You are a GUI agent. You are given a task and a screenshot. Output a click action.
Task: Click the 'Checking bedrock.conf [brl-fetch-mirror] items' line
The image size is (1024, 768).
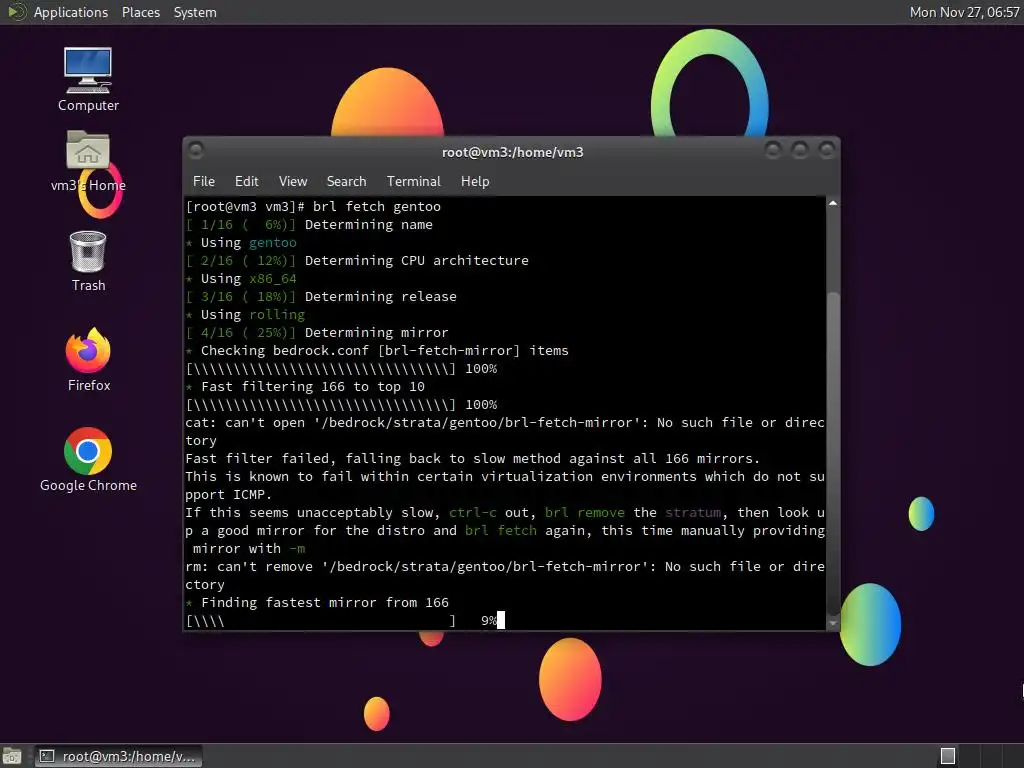click(385, 351)
